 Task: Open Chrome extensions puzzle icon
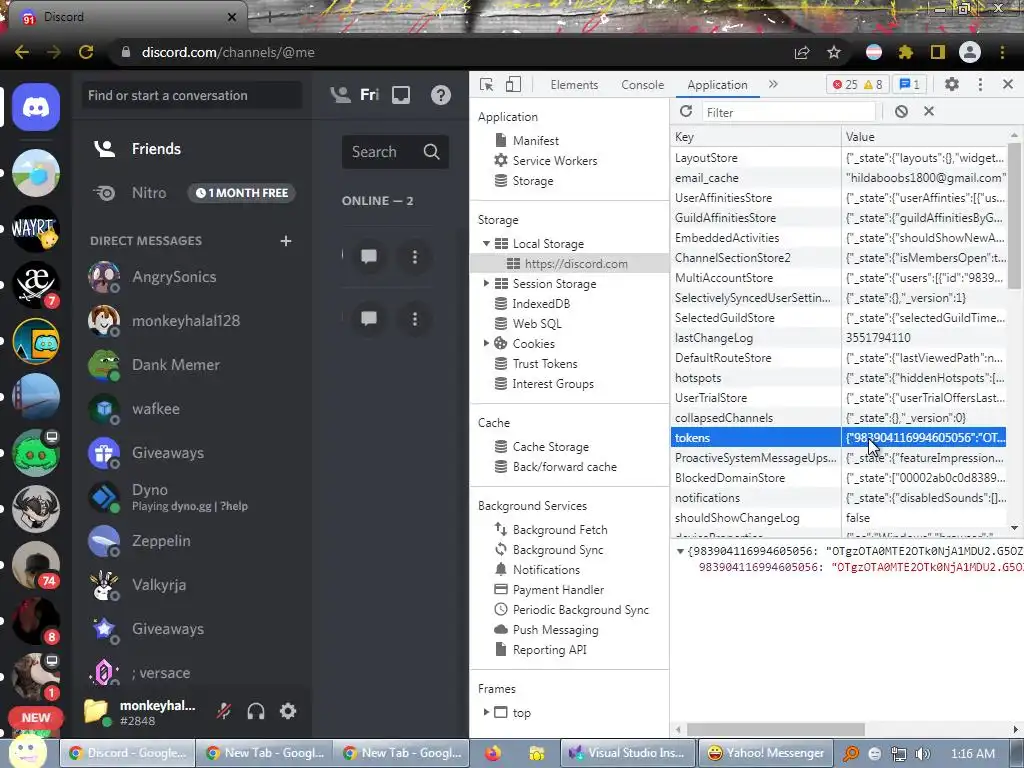[905, 52]
